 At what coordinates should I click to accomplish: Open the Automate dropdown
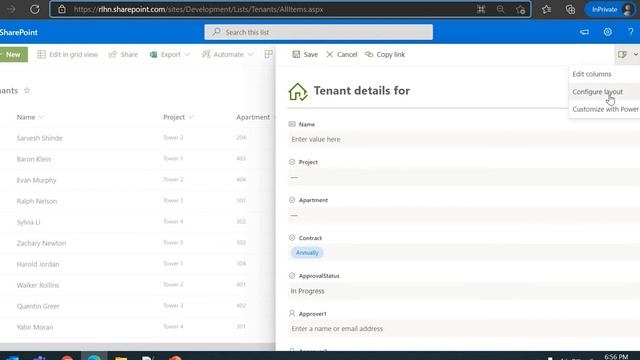(x=228, y=54)
